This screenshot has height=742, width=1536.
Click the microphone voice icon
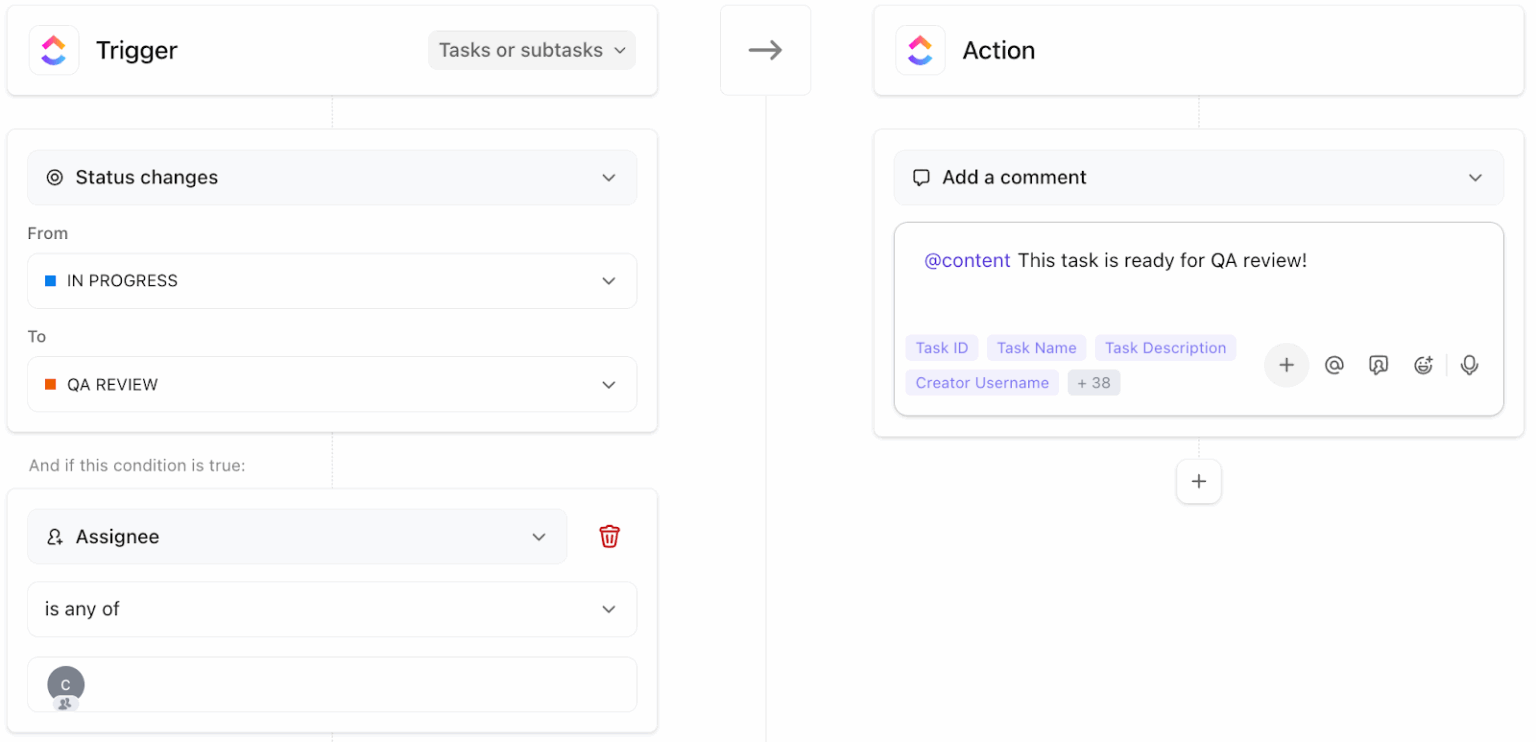tap(1469, 365)
